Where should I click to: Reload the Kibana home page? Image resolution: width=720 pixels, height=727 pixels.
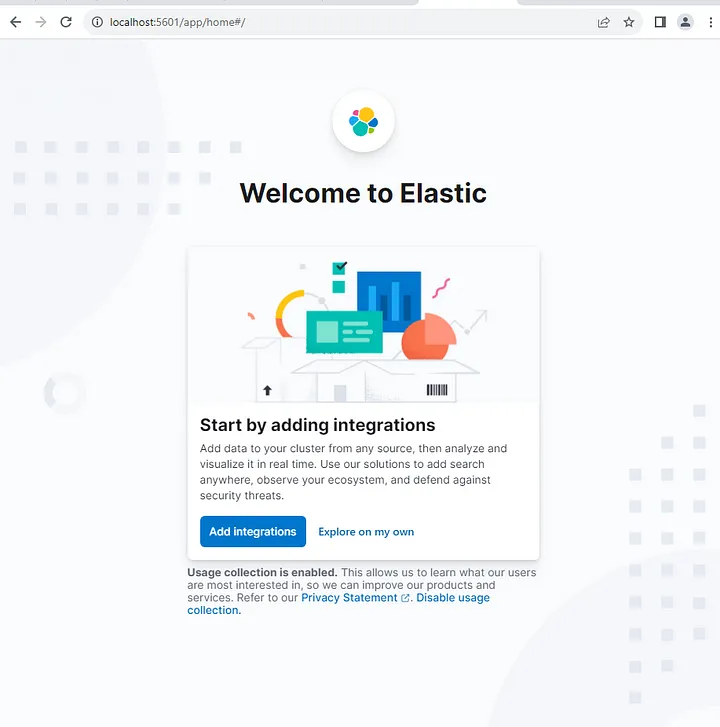(x=66, y=22)
